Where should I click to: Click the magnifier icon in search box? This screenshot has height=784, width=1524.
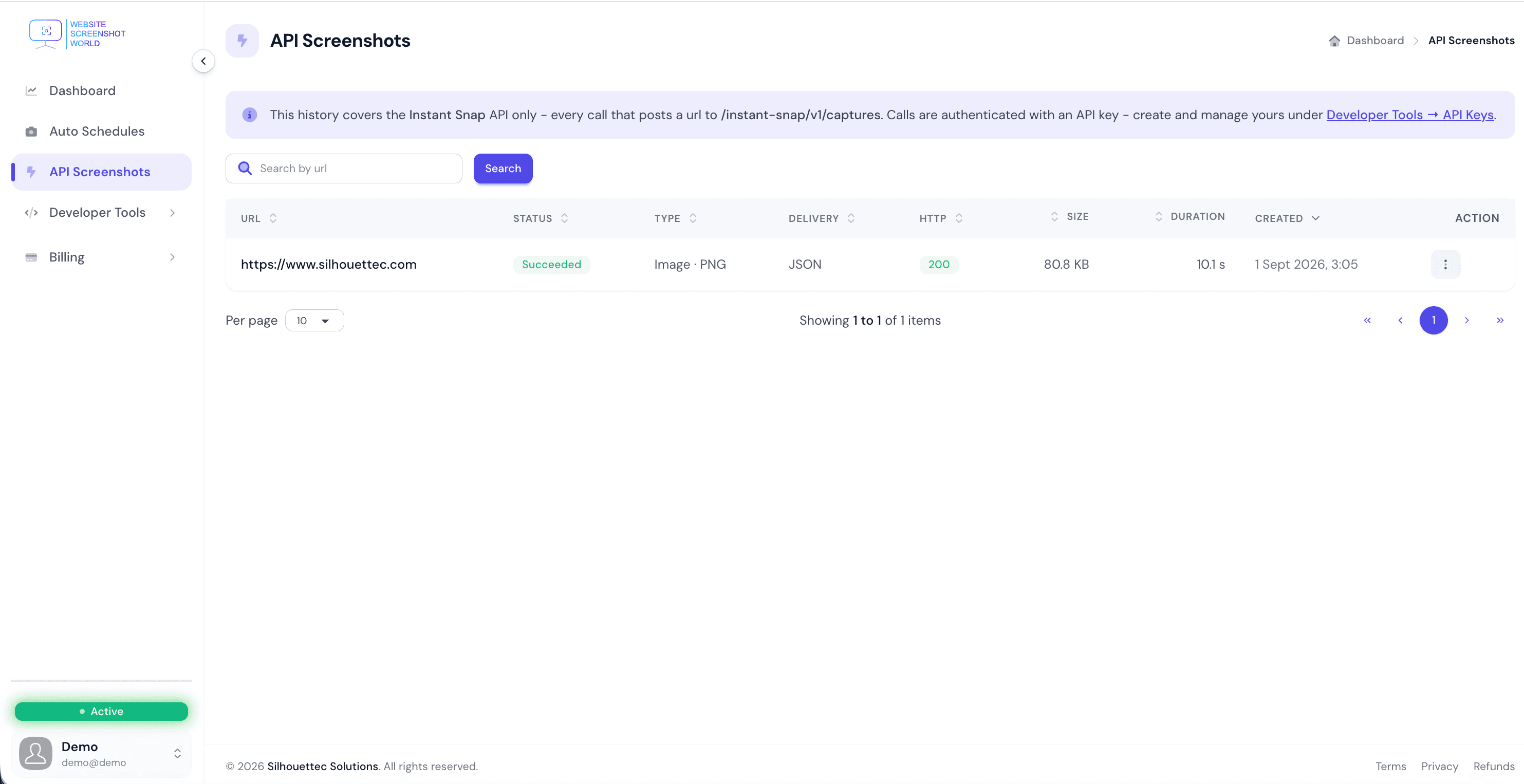(x=245, y=169)
